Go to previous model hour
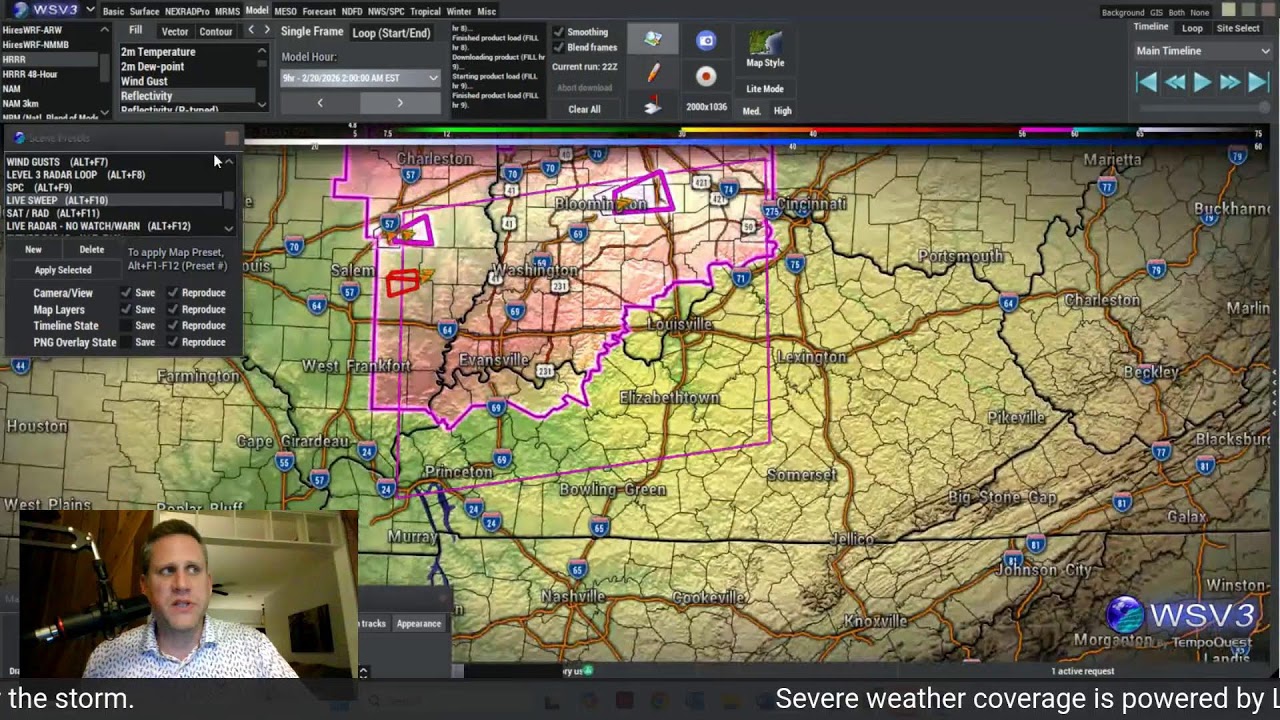 [x=320, y=103]
